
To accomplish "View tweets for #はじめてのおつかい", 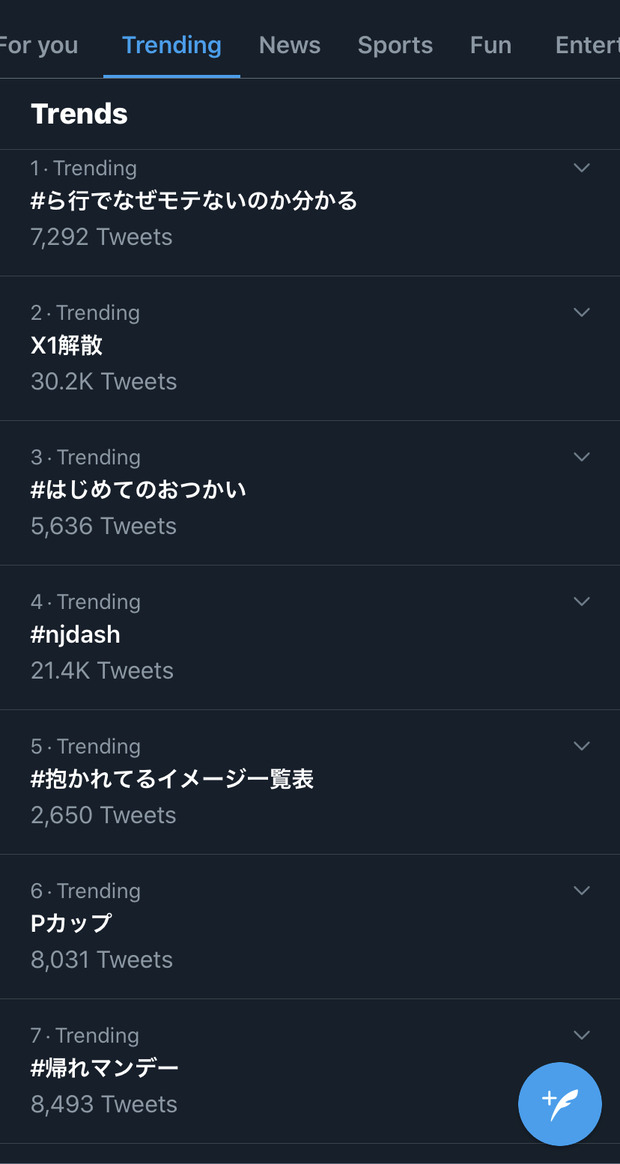I will 310,493.
